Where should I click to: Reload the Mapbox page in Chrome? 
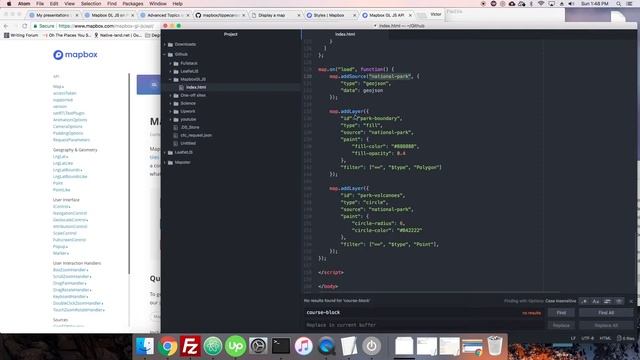click(x=25, y=26)
